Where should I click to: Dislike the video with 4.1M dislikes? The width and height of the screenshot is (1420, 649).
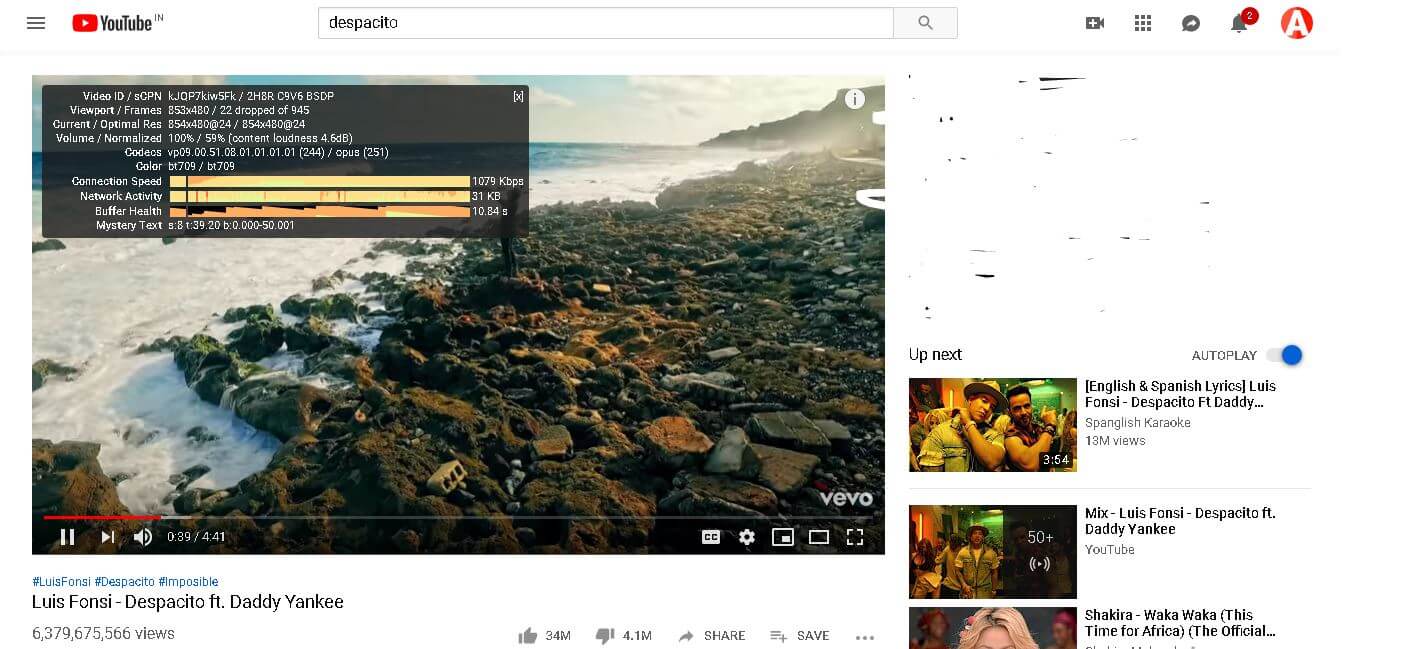point(623,636)
